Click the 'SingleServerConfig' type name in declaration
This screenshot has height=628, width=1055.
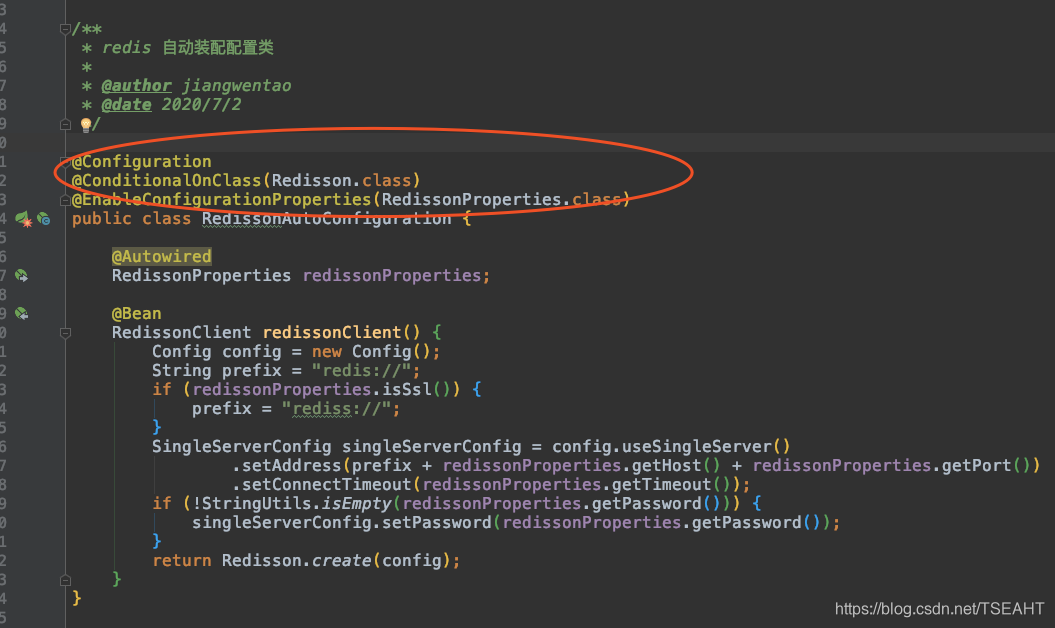click(242, 446)
